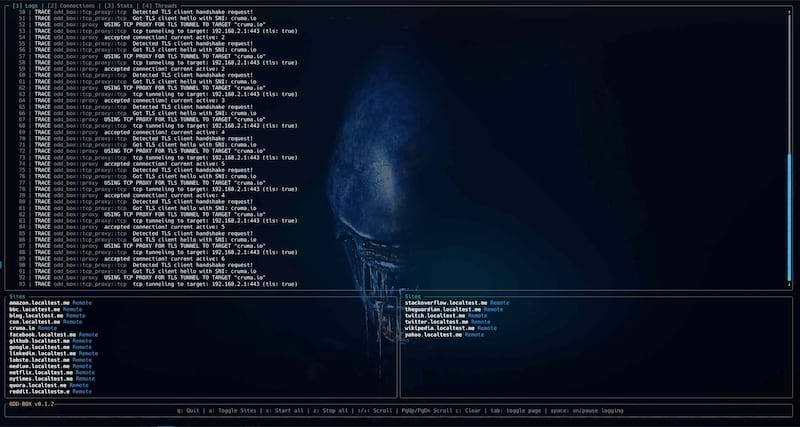Click 'tab: toggle page' footer hint

[516, 410]
